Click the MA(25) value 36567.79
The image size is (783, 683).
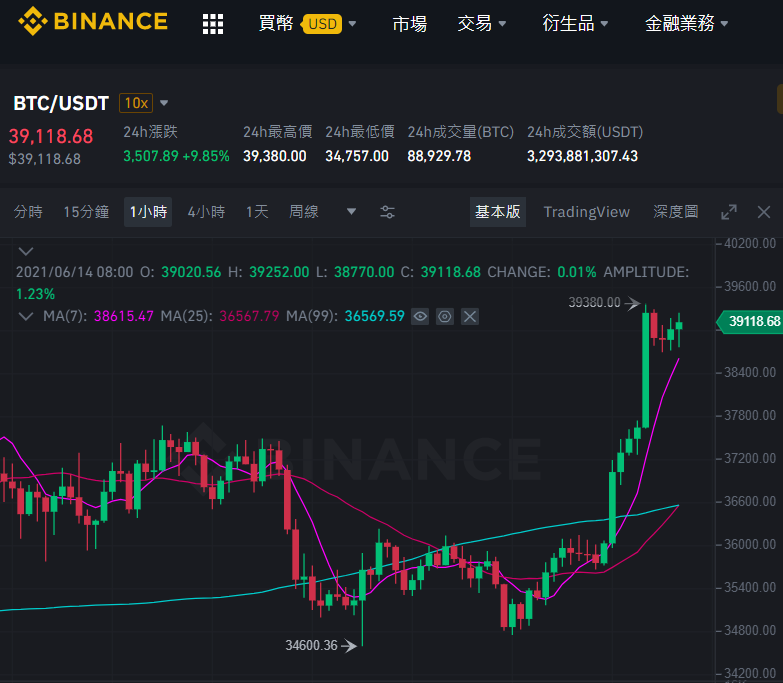(249, 317)
